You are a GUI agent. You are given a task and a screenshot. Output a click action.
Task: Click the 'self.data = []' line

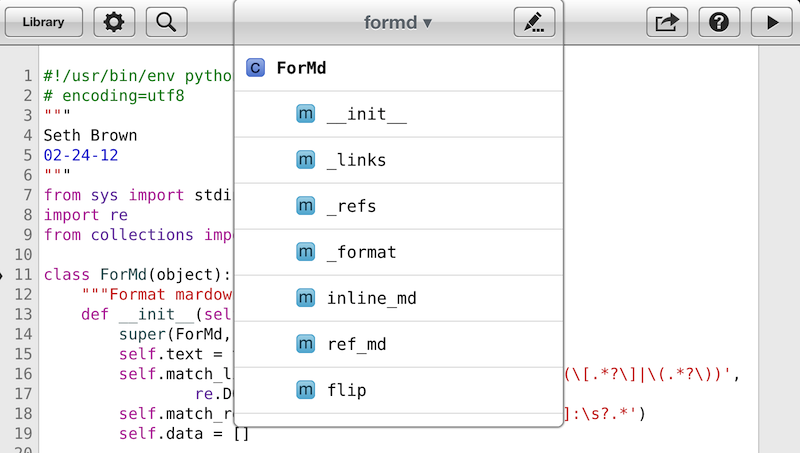point(184,434)
